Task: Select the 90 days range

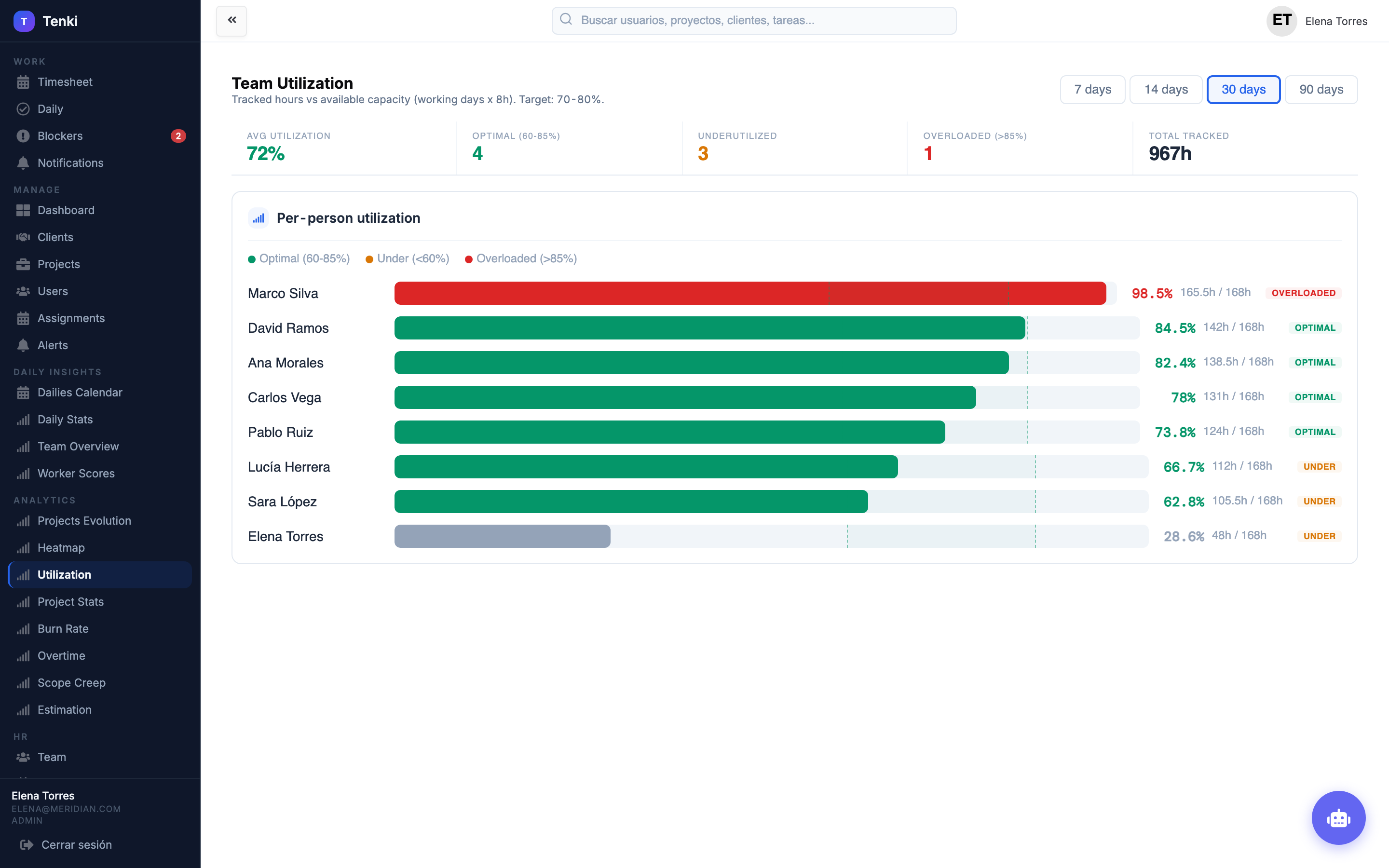Action: pos(1321,90)
